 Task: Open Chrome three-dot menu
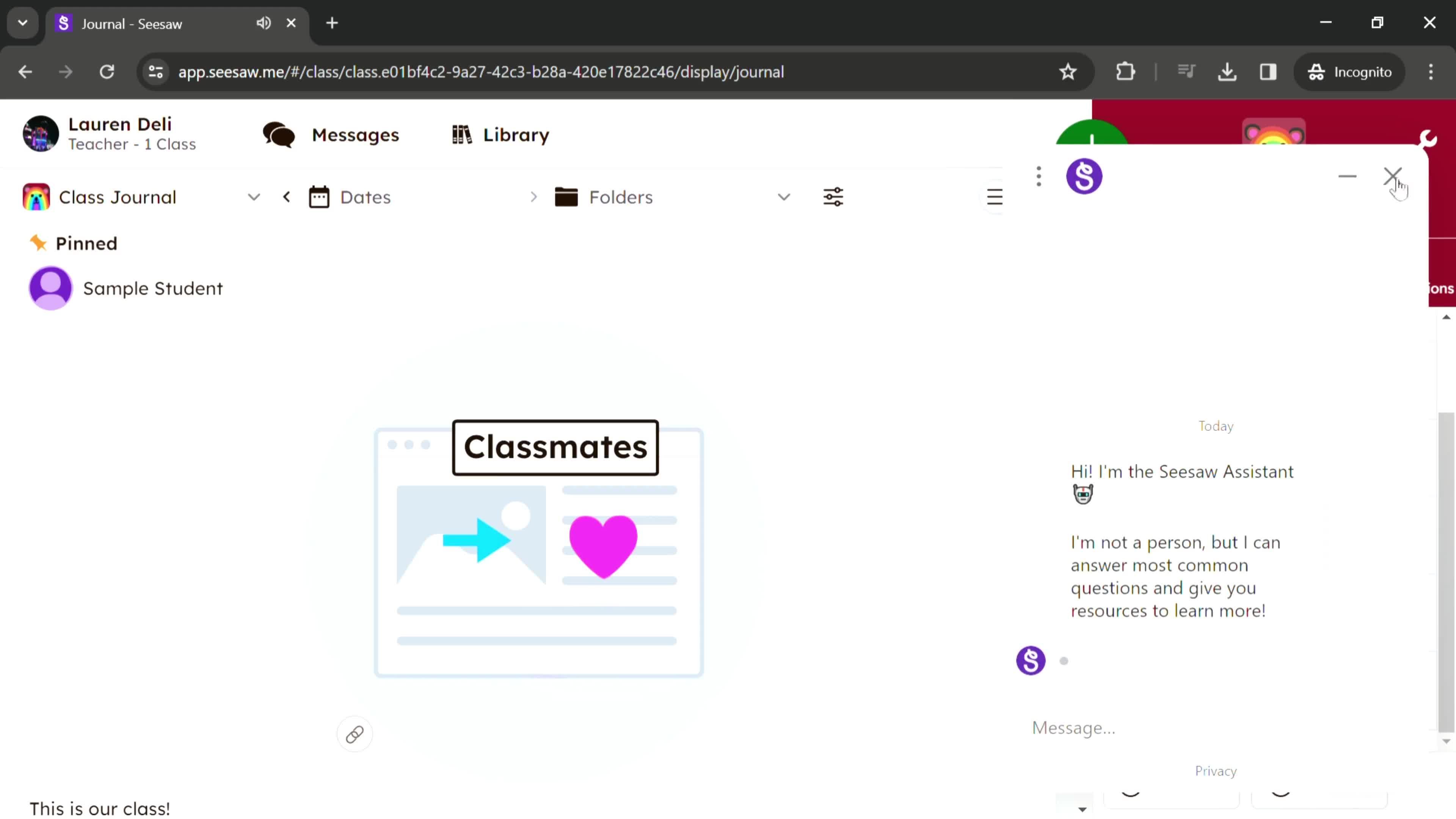point(1431,72)
